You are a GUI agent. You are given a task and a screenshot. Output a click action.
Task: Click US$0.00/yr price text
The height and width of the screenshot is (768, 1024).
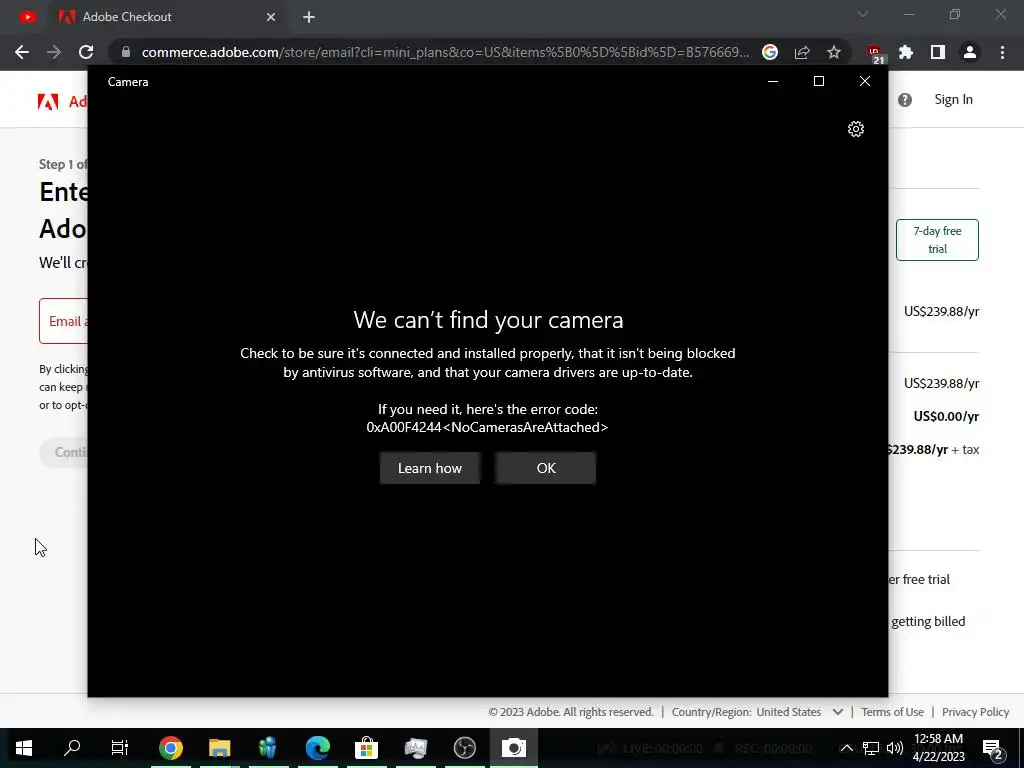tap(946, 417)
